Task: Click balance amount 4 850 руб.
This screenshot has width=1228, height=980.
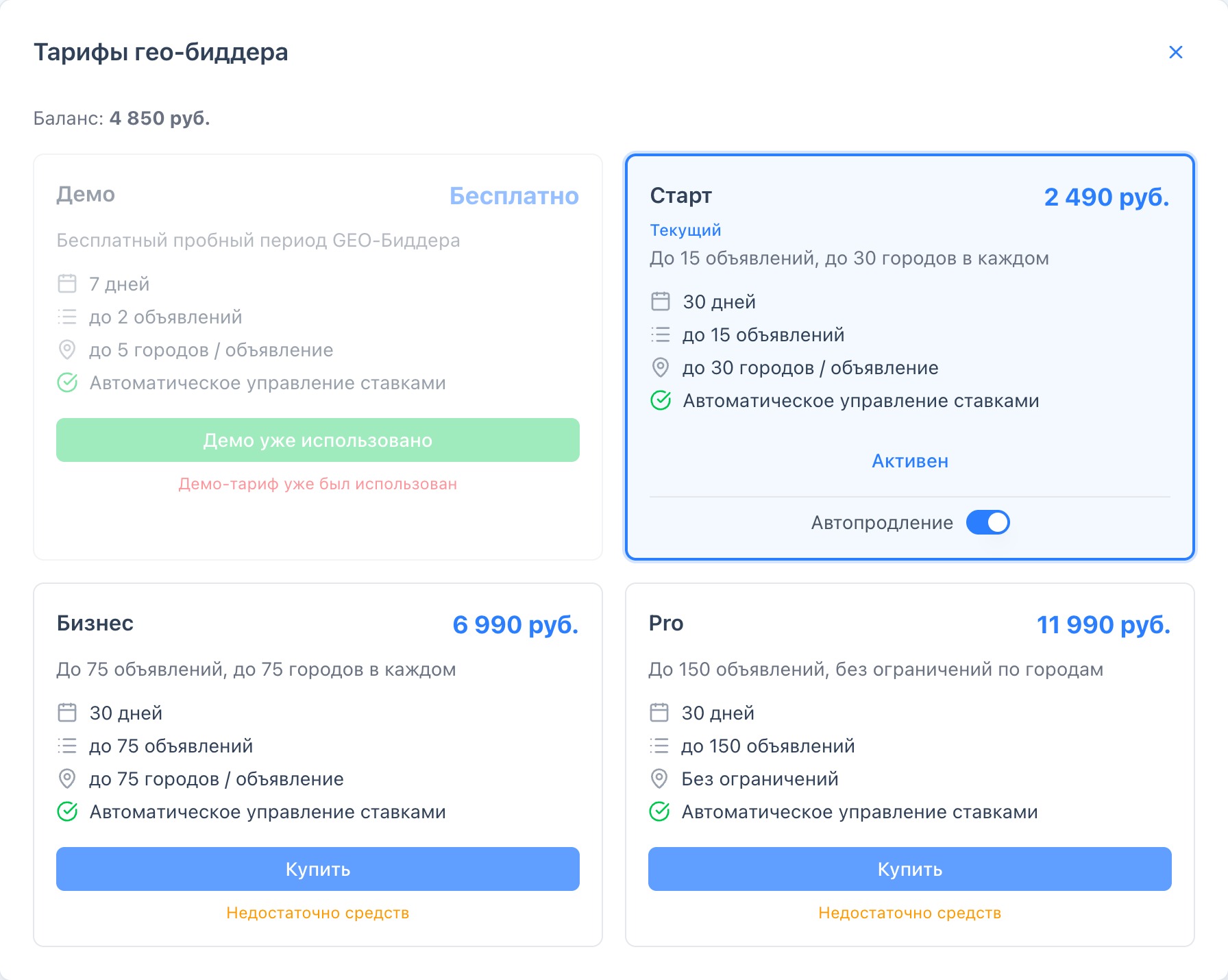Action: point(160,119)
